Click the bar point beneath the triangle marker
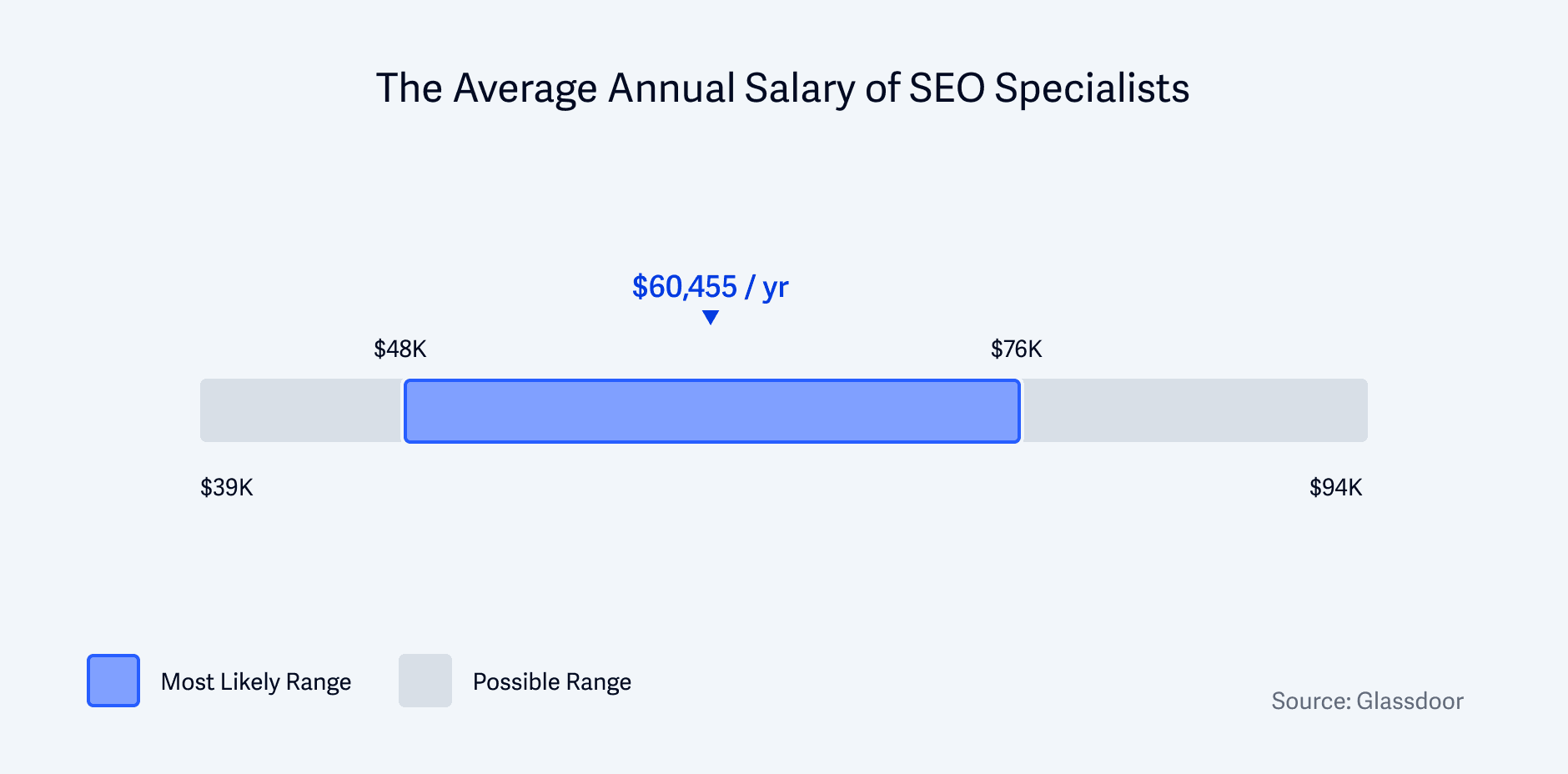 711,411
